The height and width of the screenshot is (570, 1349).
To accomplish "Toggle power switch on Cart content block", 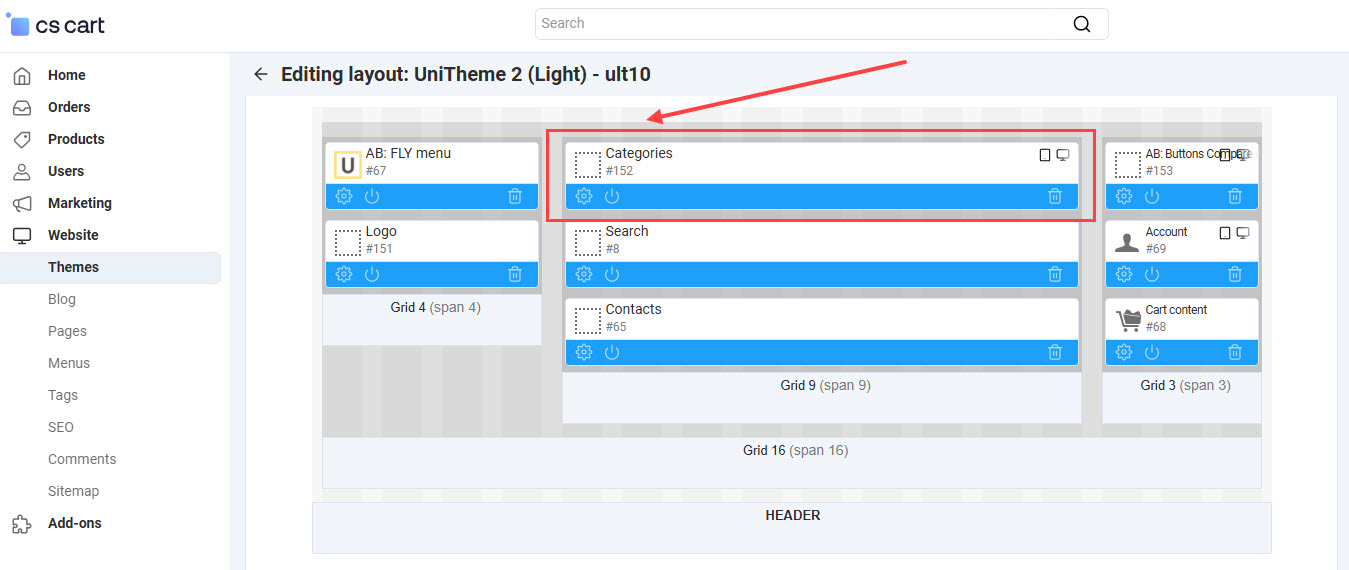I will click(x=1152, y=352).
